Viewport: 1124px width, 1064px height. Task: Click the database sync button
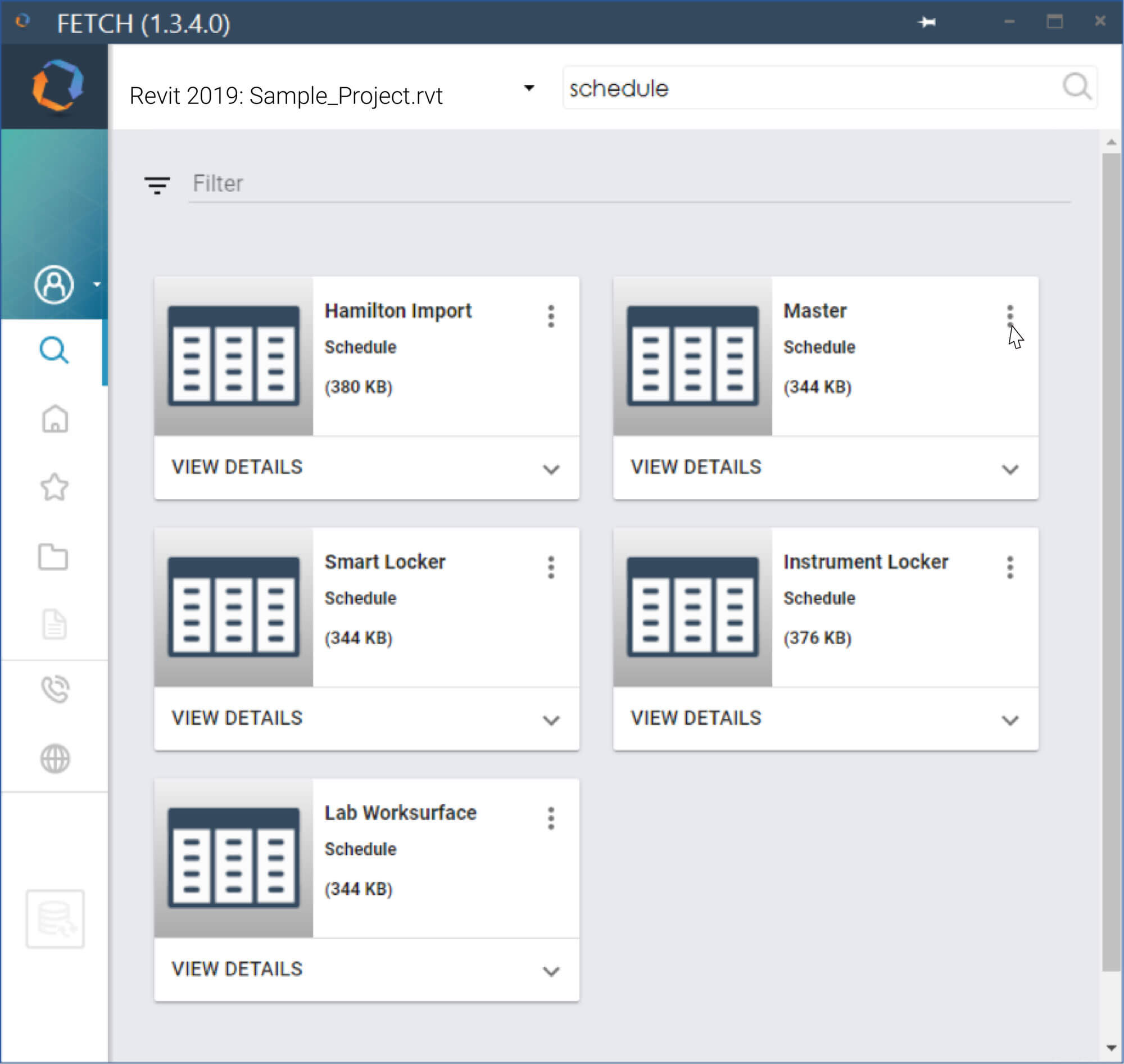[55, 919]
